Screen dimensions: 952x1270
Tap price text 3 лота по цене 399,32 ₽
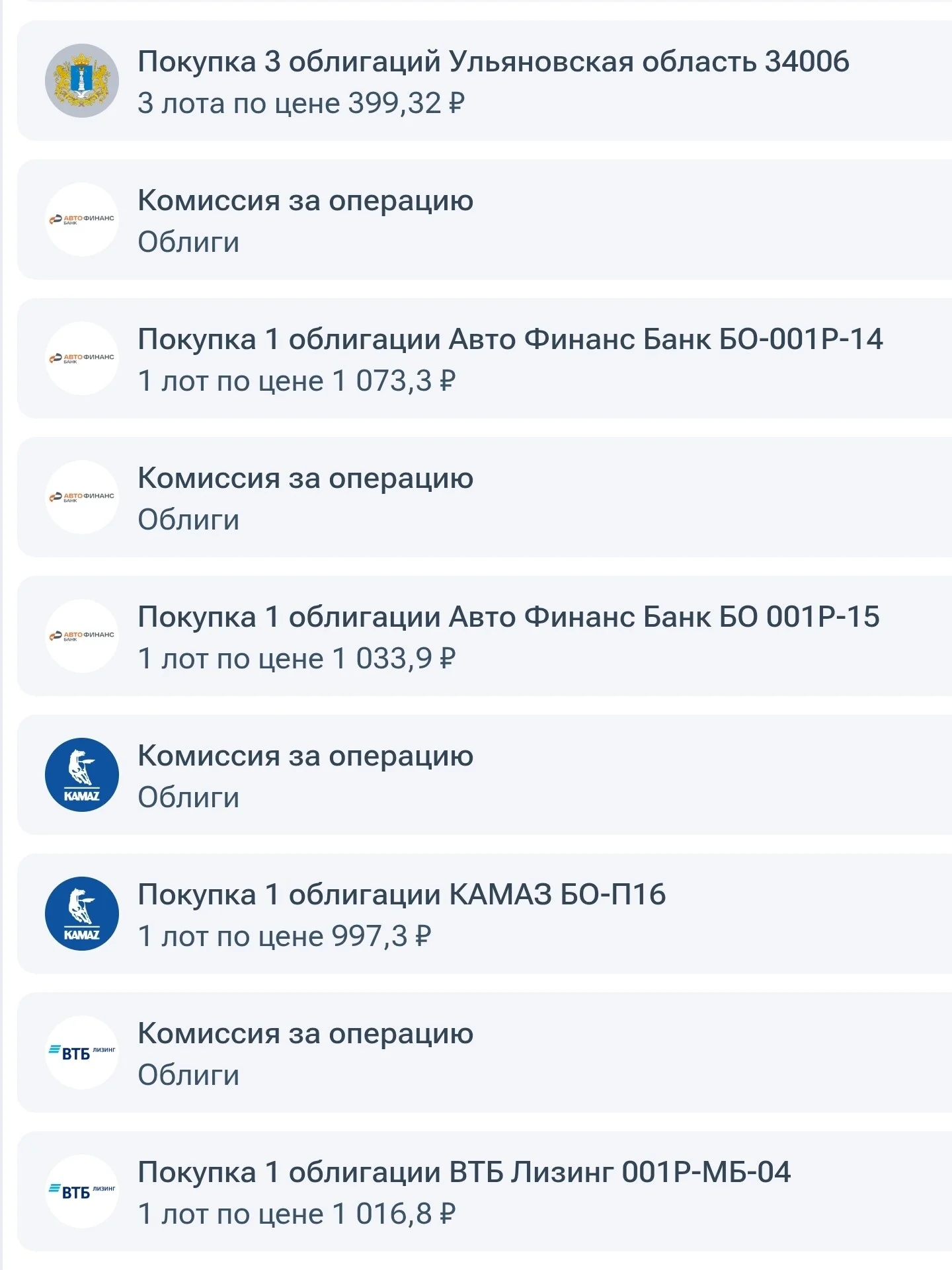pos(301,103)
